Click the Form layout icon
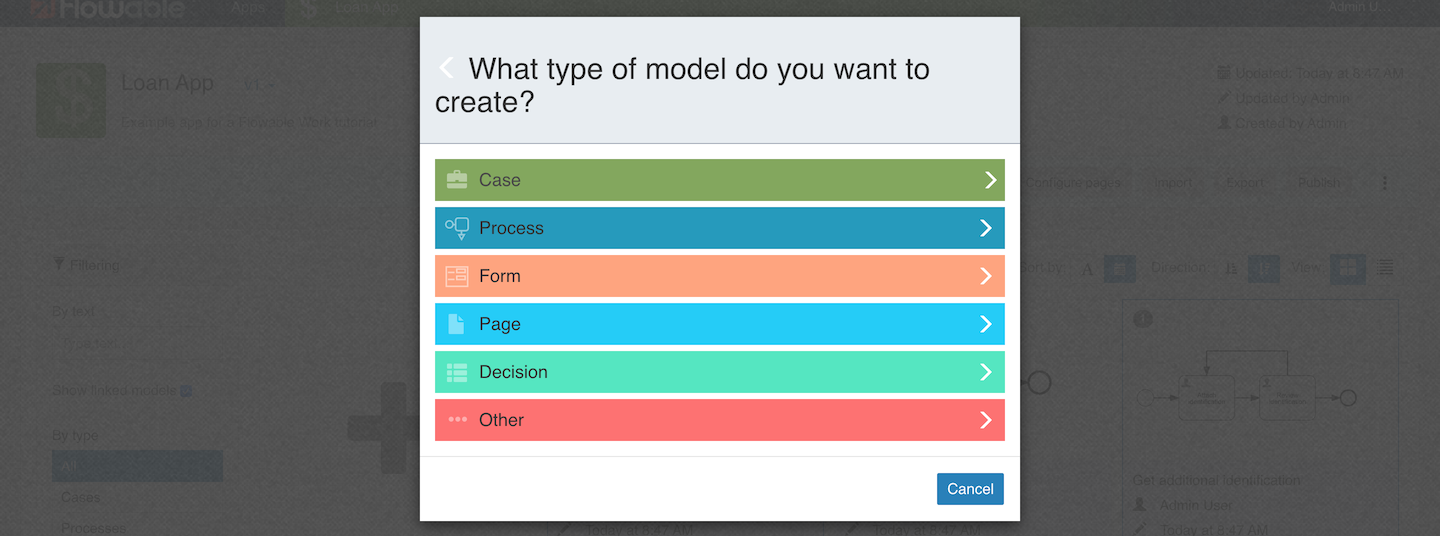The image size is (1440, 536). pos(457,276)
